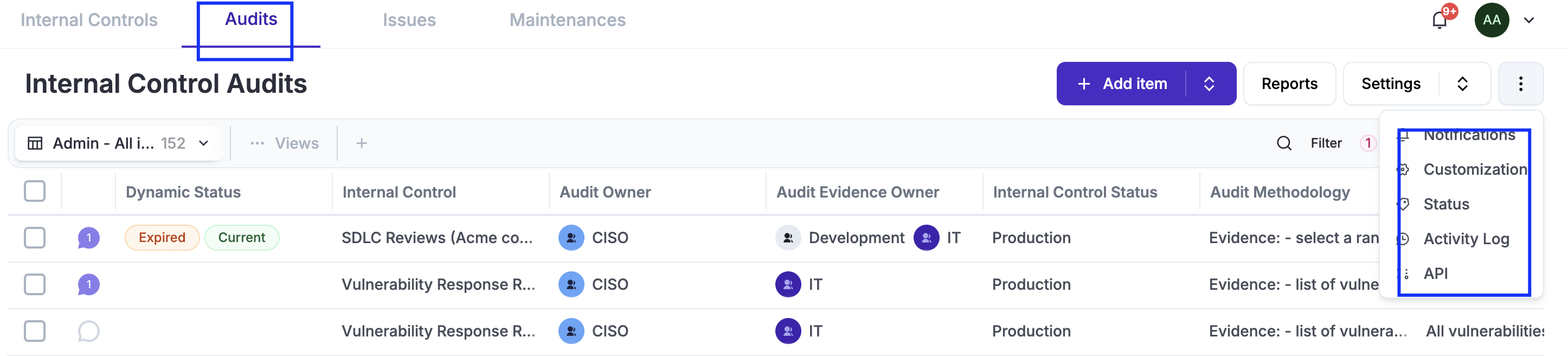Select Activity Log from the menu
This screenshot has height=356, width=1568.
[x=1466, y=239]
